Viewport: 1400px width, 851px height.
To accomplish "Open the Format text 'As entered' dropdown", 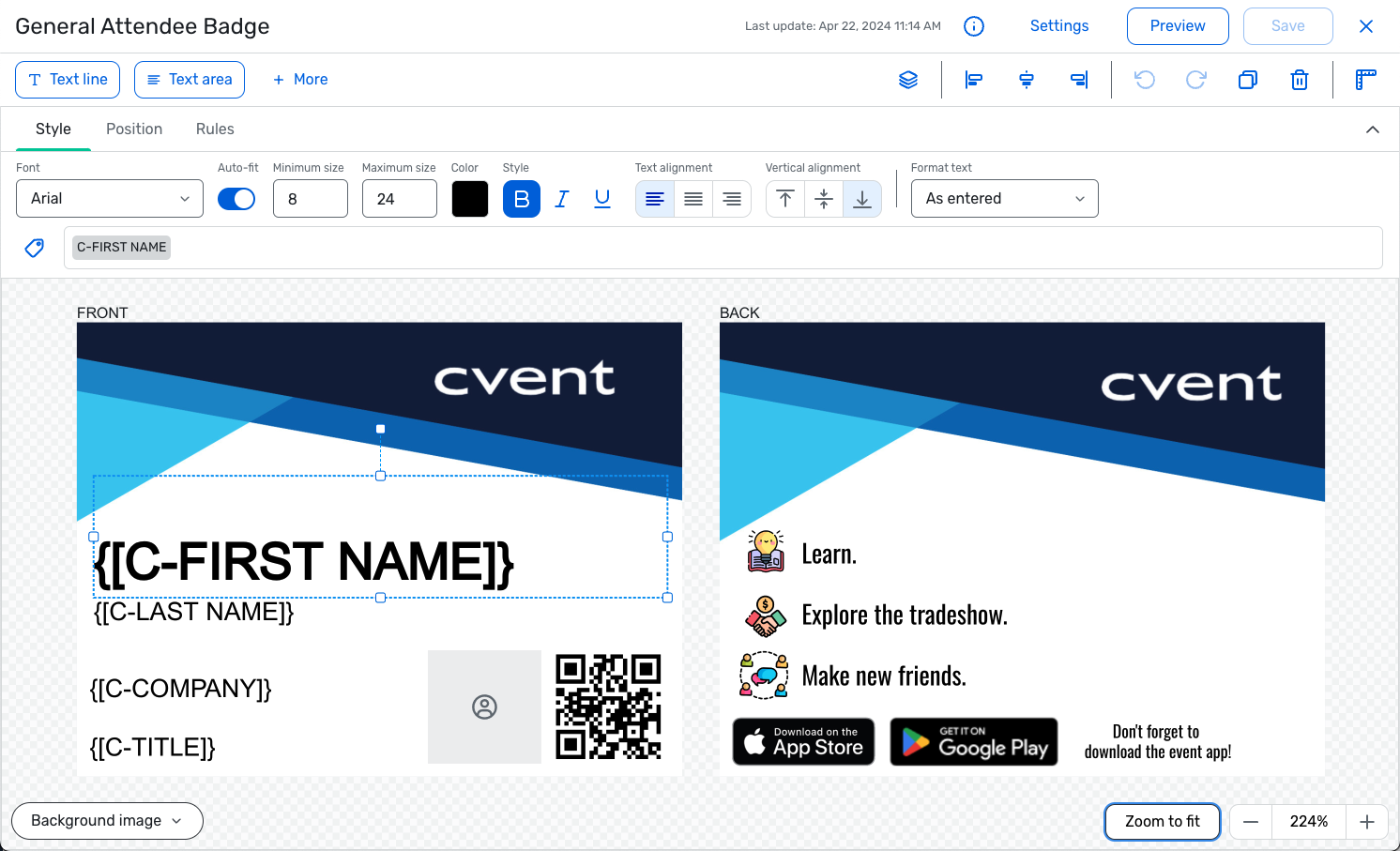I will 1004,199.
